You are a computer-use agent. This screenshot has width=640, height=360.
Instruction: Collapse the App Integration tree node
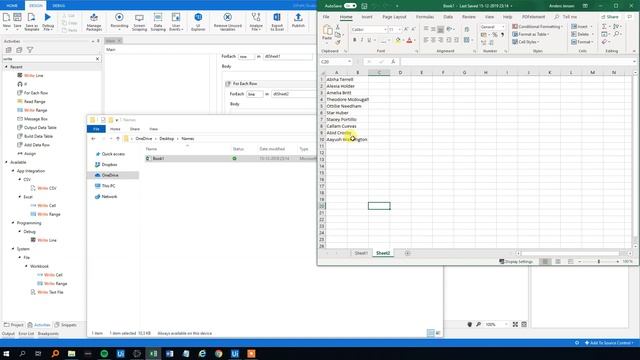click(x=13, y=171)
